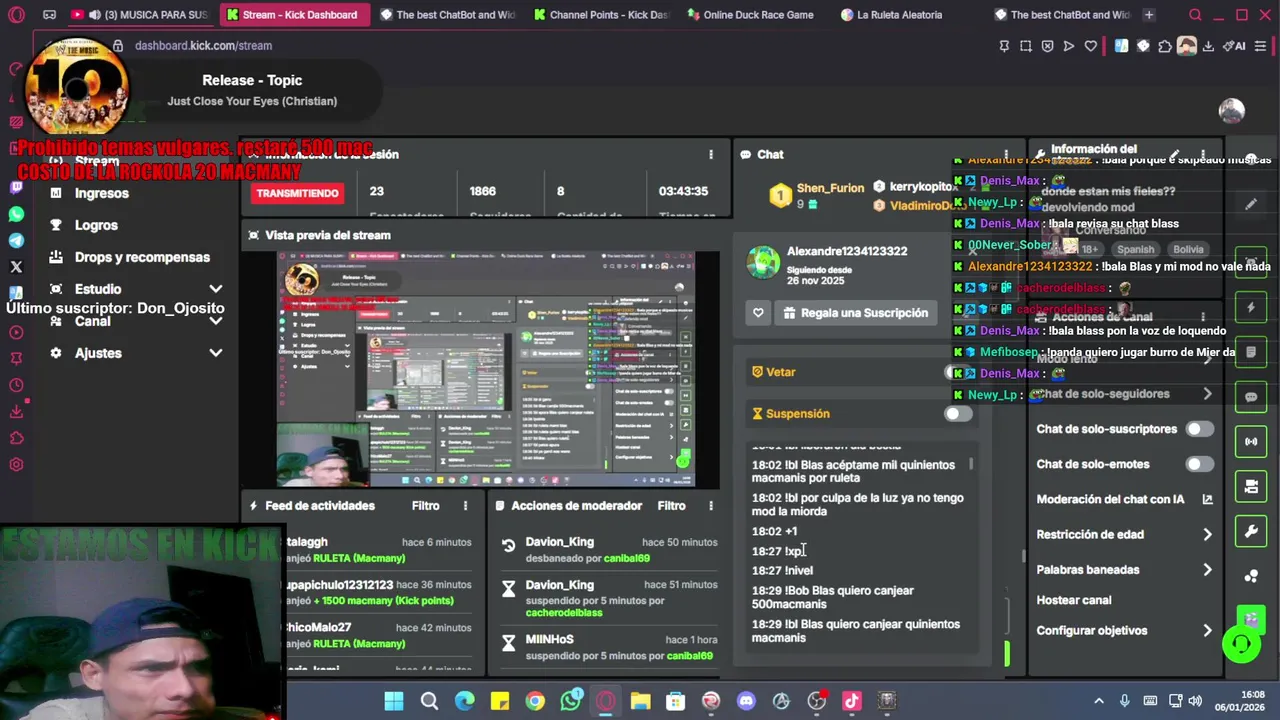Viewport: 1280px width, 720px height.
Task: Toggle the Vetar switch
Action: coord(958,372)
